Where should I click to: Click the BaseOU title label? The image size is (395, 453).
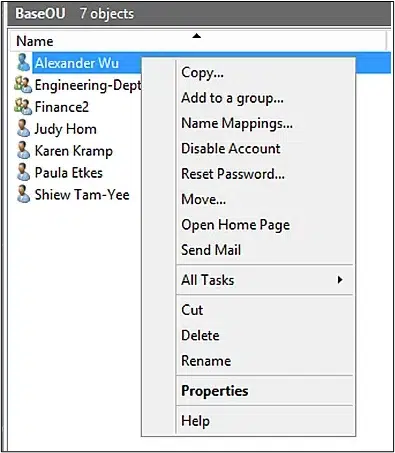pos(40,14)
